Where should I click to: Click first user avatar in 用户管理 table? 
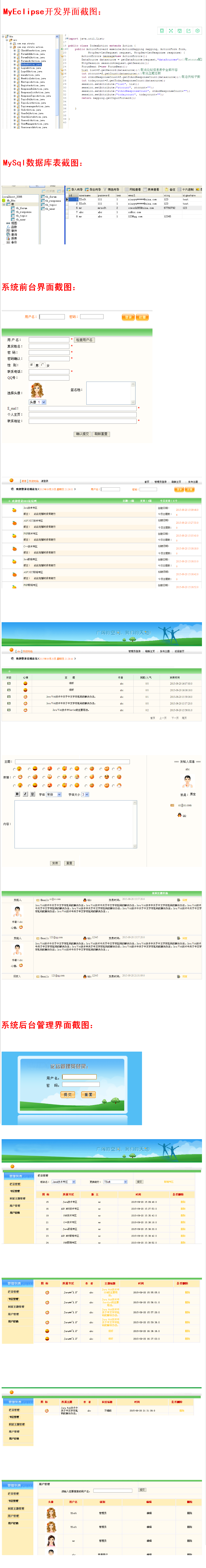[x=51, y=1513]
